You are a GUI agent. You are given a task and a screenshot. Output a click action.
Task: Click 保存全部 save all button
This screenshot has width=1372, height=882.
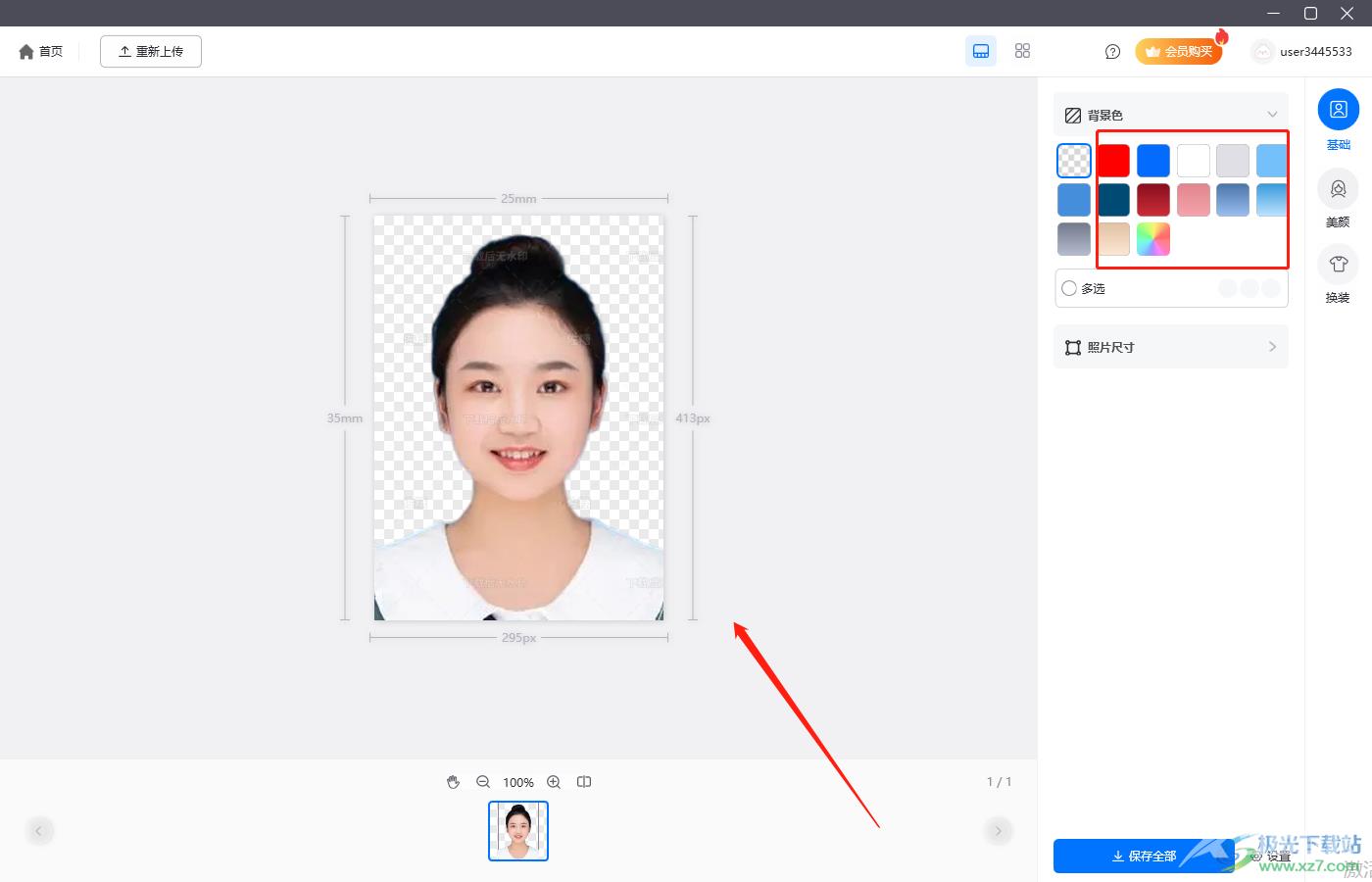coord(1144,856)
